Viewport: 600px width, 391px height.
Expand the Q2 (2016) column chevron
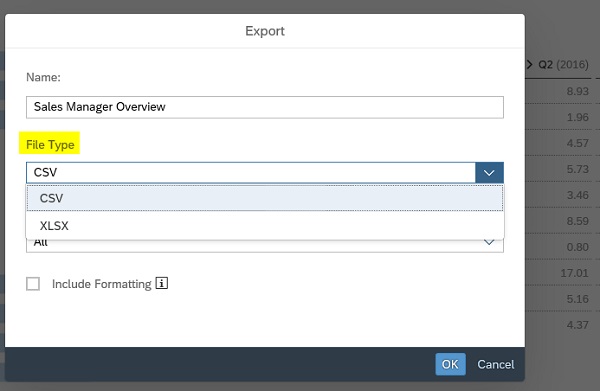[530, 64]
